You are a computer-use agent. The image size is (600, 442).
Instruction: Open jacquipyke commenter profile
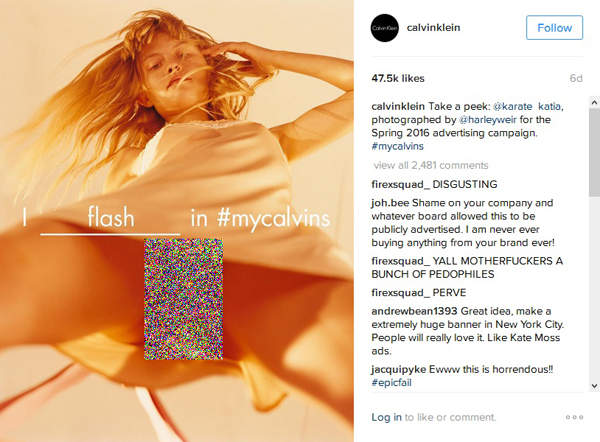click(x=398, y=369)
